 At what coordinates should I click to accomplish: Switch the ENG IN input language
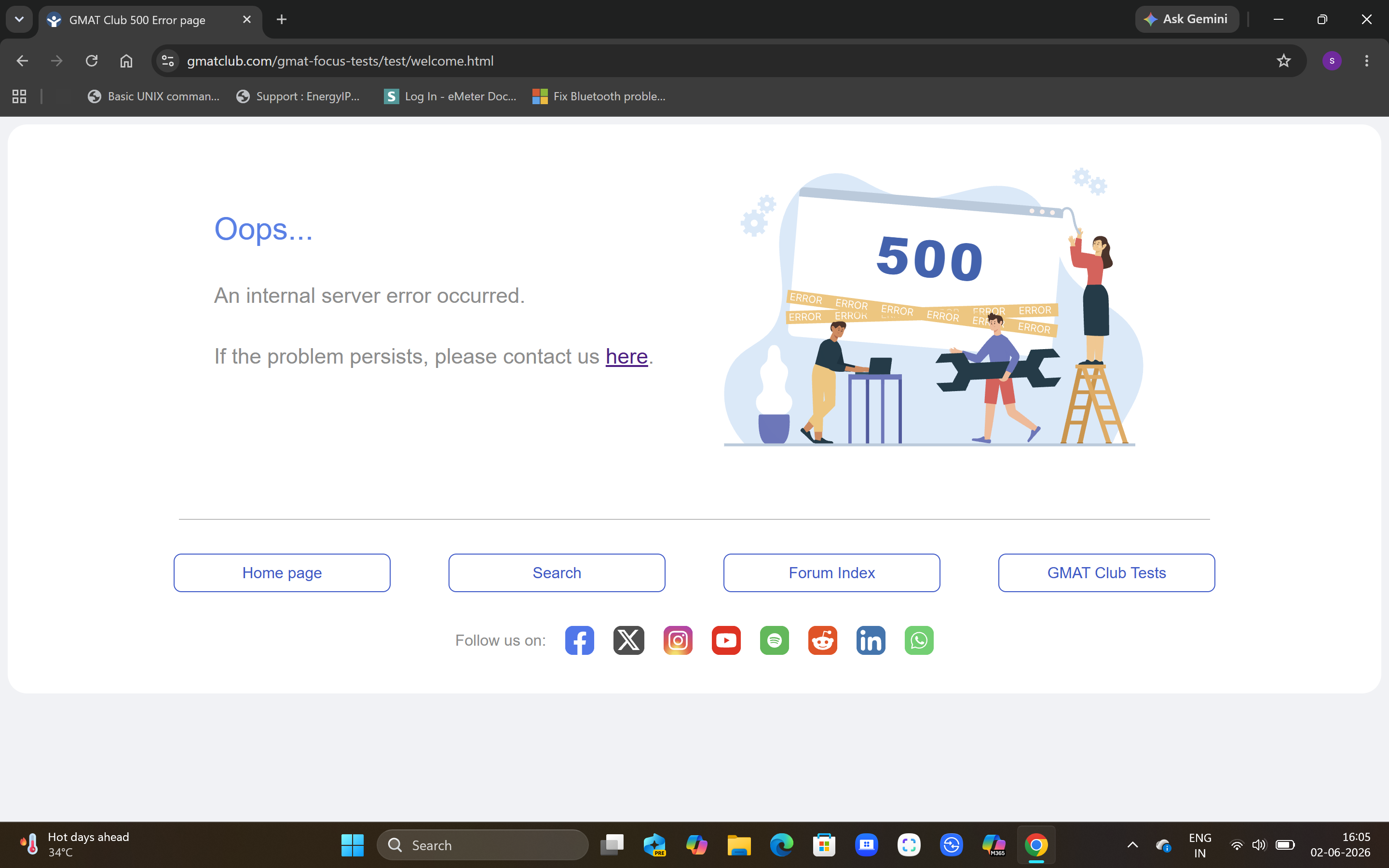tap(1199, 845)
